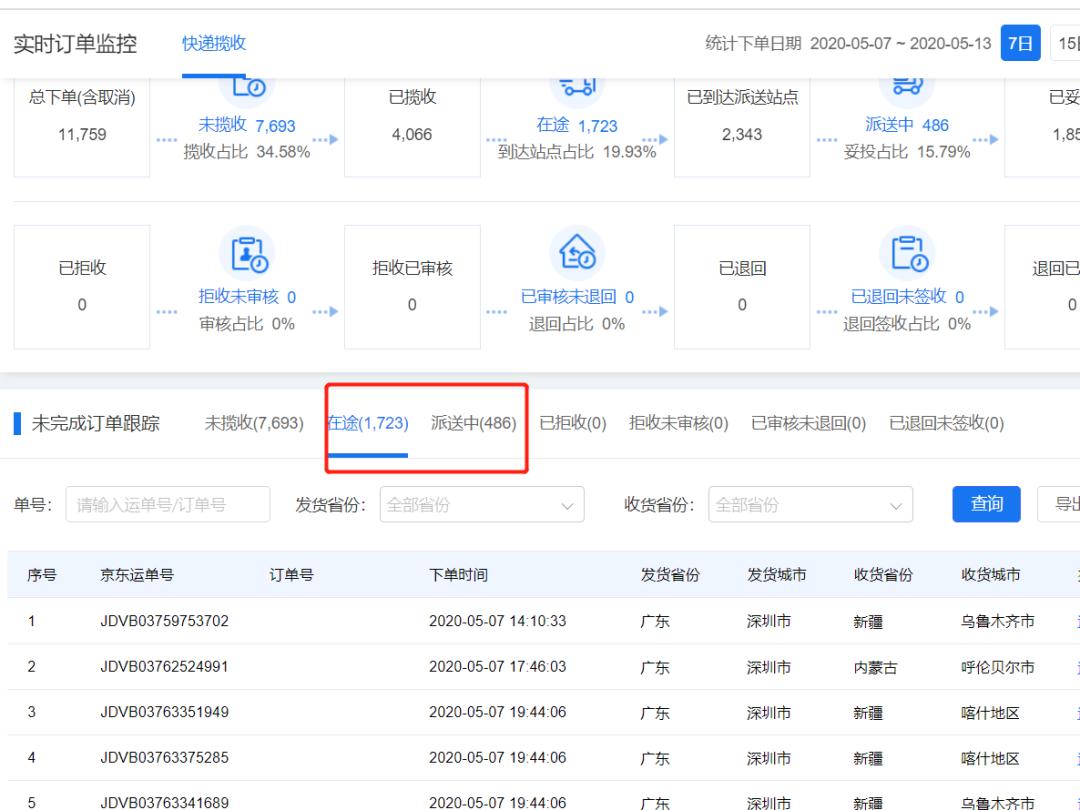Select the 派送中 delivery icon
This screenshot has height=810, width=1080.
coord(908,87)
